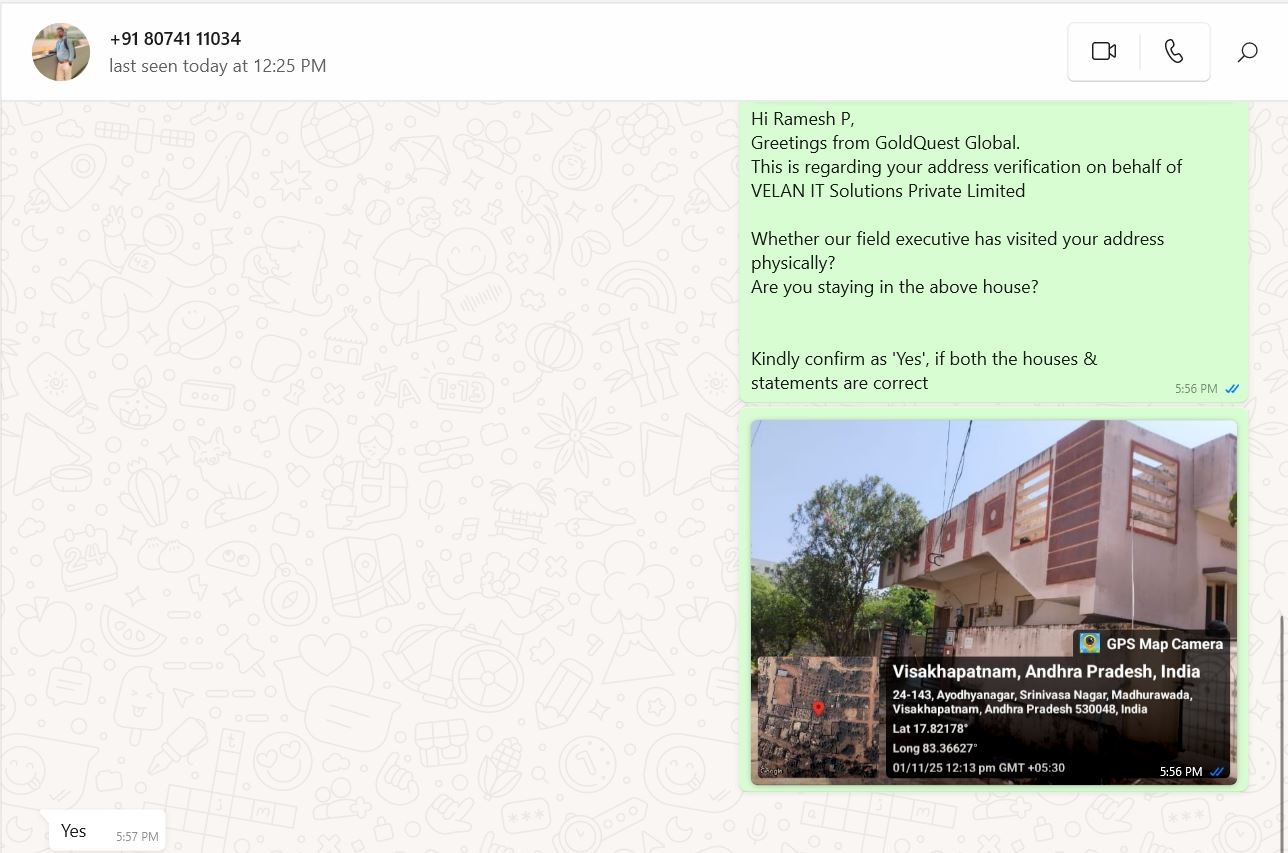Open the house photo sent in chat
The width and height of the screenshot is (1288, 853).
coord(994,602)
